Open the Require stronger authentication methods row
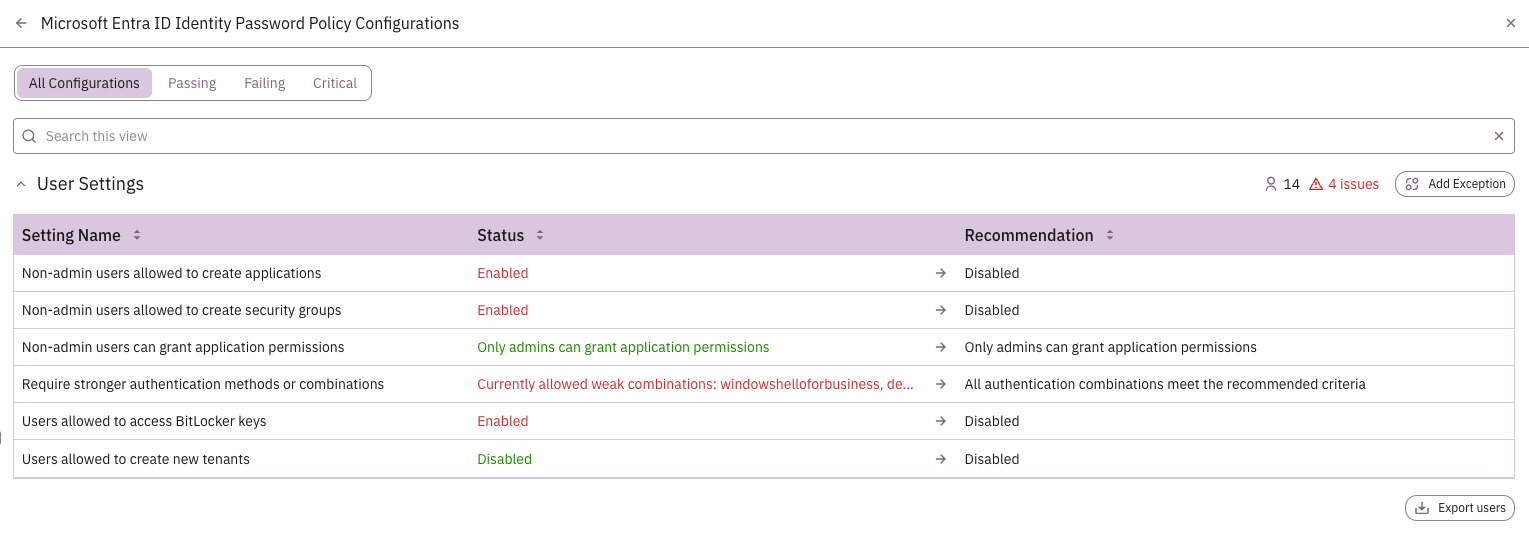Screen dimensions: 1529x533 click(764, 384)
